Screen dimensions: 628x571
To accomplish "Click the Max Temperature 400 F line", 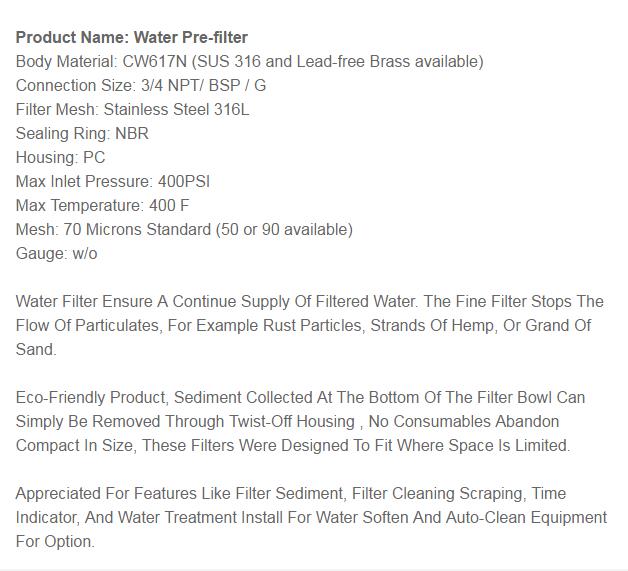I will point(102,205).
